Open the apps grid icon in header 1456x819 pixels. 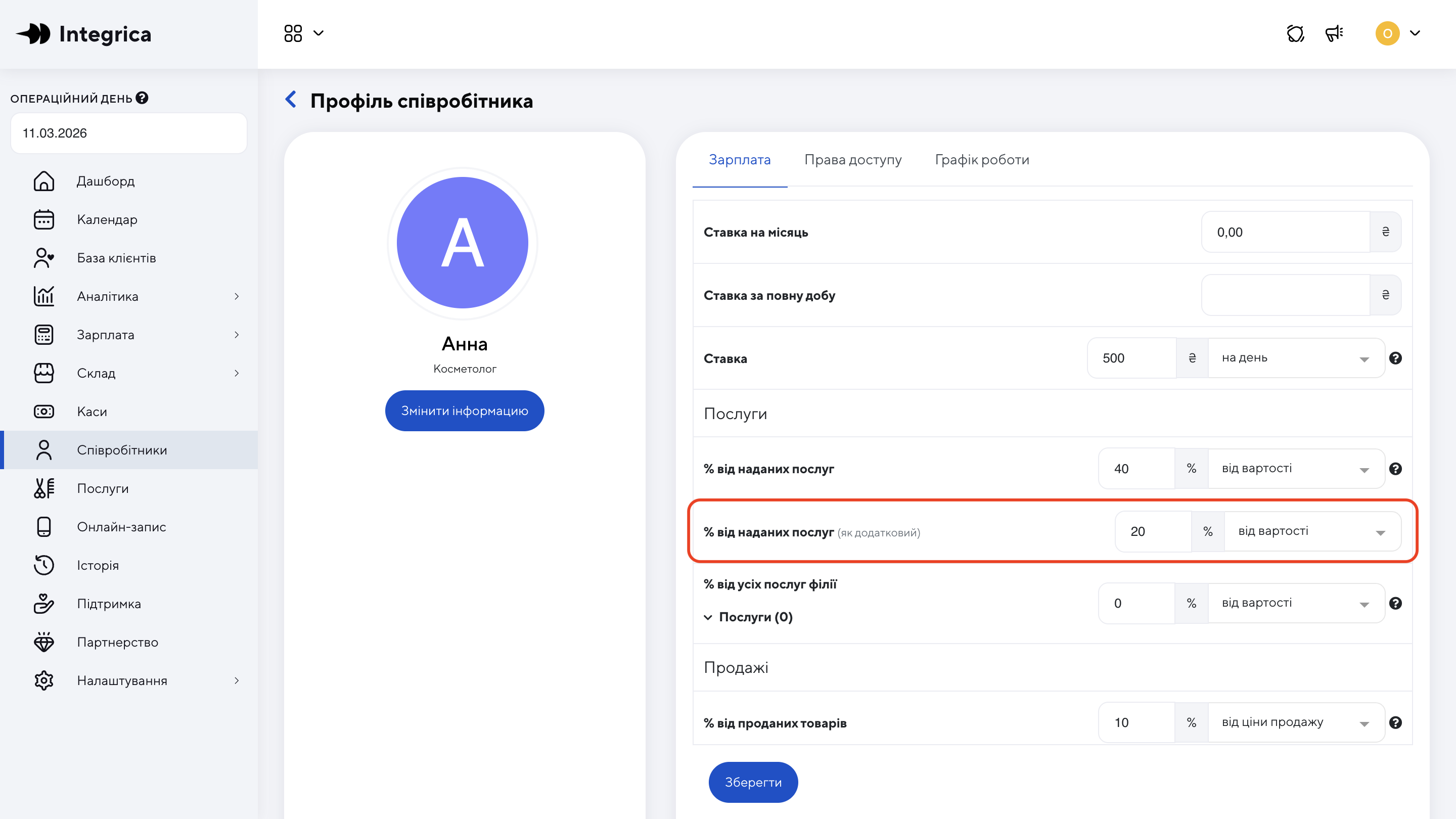tap(293, 33)
